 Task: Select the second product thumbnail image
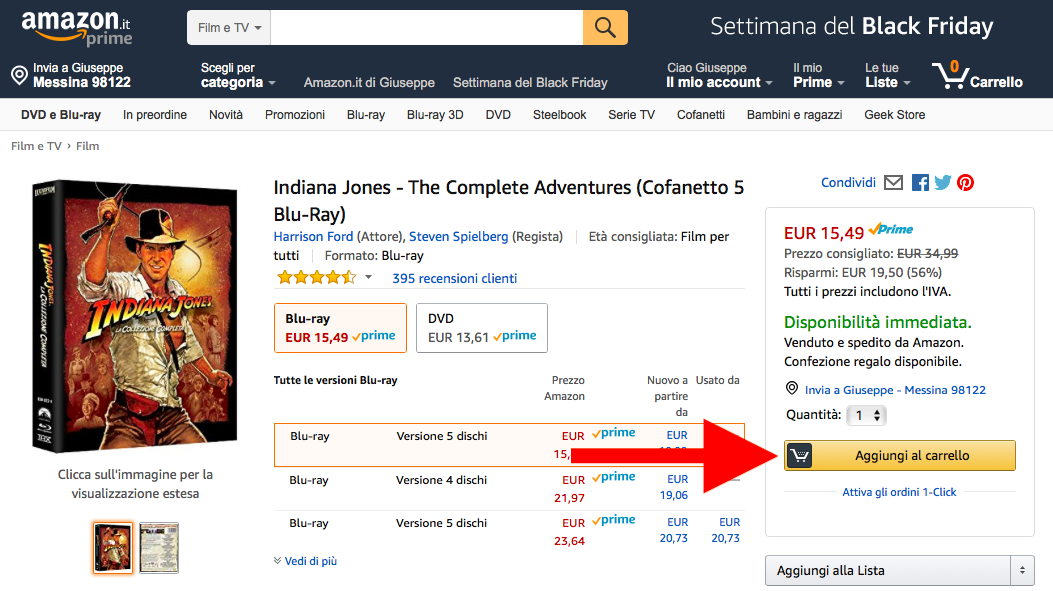(159, 548)
